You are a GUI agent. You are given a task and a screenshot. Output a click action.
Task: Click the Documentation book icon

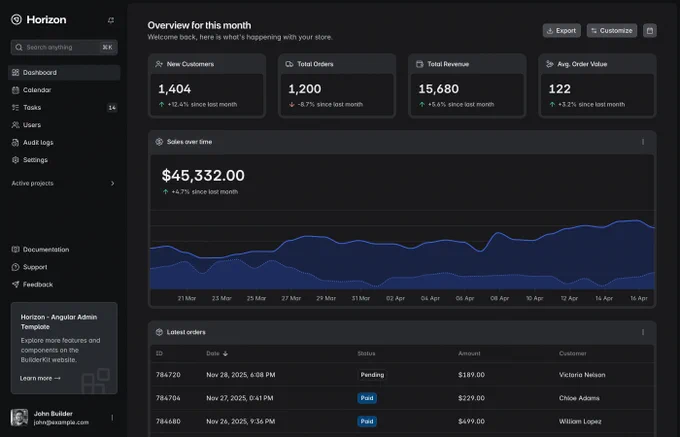[x=16, y=249]
